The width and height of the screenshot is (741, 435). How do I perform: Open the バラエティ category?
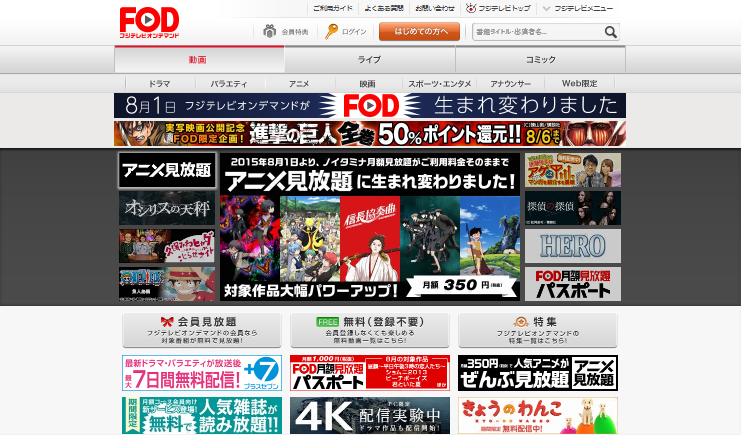[x=229, y=84]
